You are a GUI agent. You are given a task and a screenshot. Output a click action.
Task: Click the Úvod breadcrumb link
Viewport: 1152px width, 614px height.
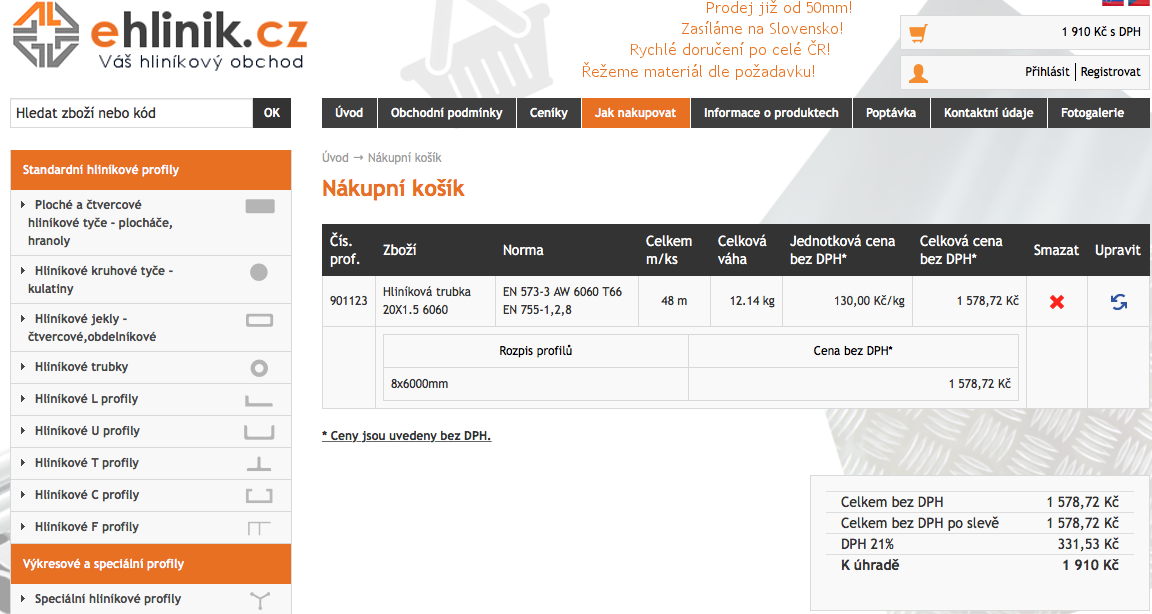point(335,158)
